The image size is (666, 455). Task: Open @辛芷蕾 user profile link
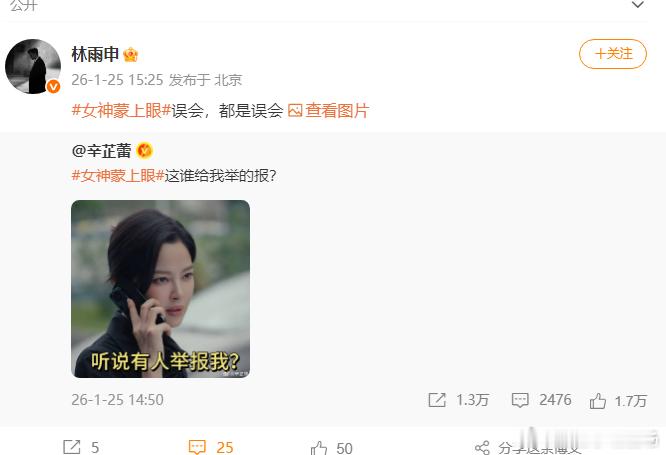click(x=102, y=151)
